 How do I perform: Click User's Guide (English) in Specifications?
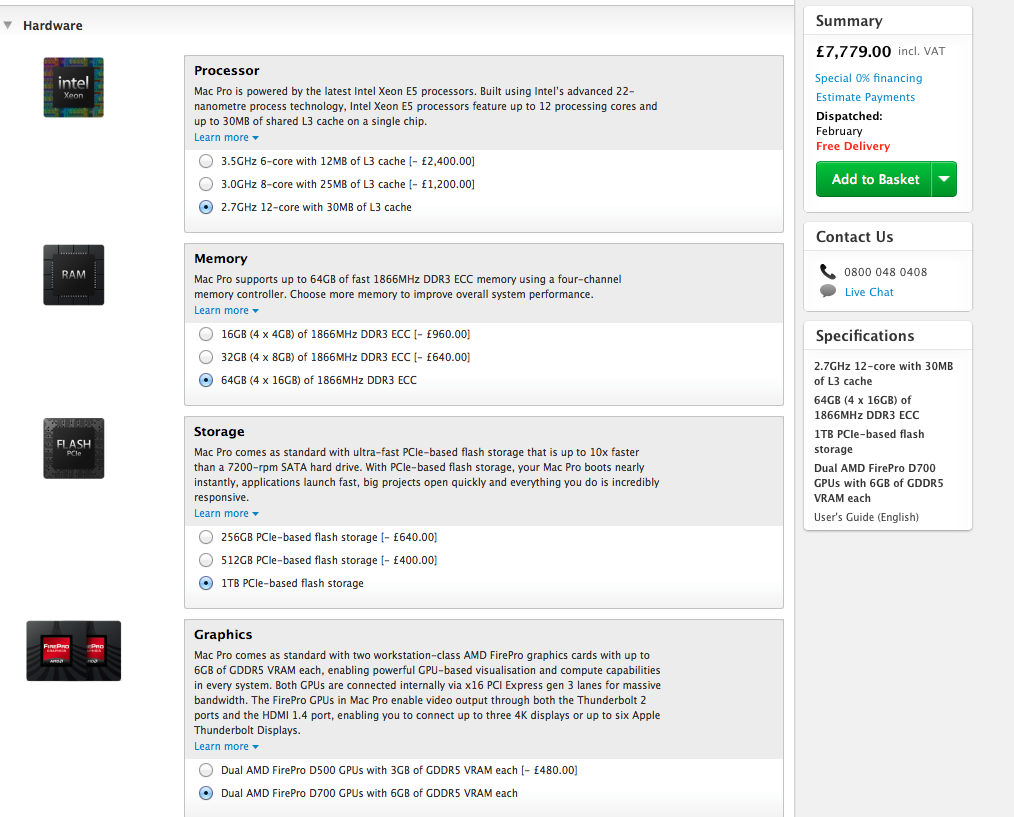[866, 517]
